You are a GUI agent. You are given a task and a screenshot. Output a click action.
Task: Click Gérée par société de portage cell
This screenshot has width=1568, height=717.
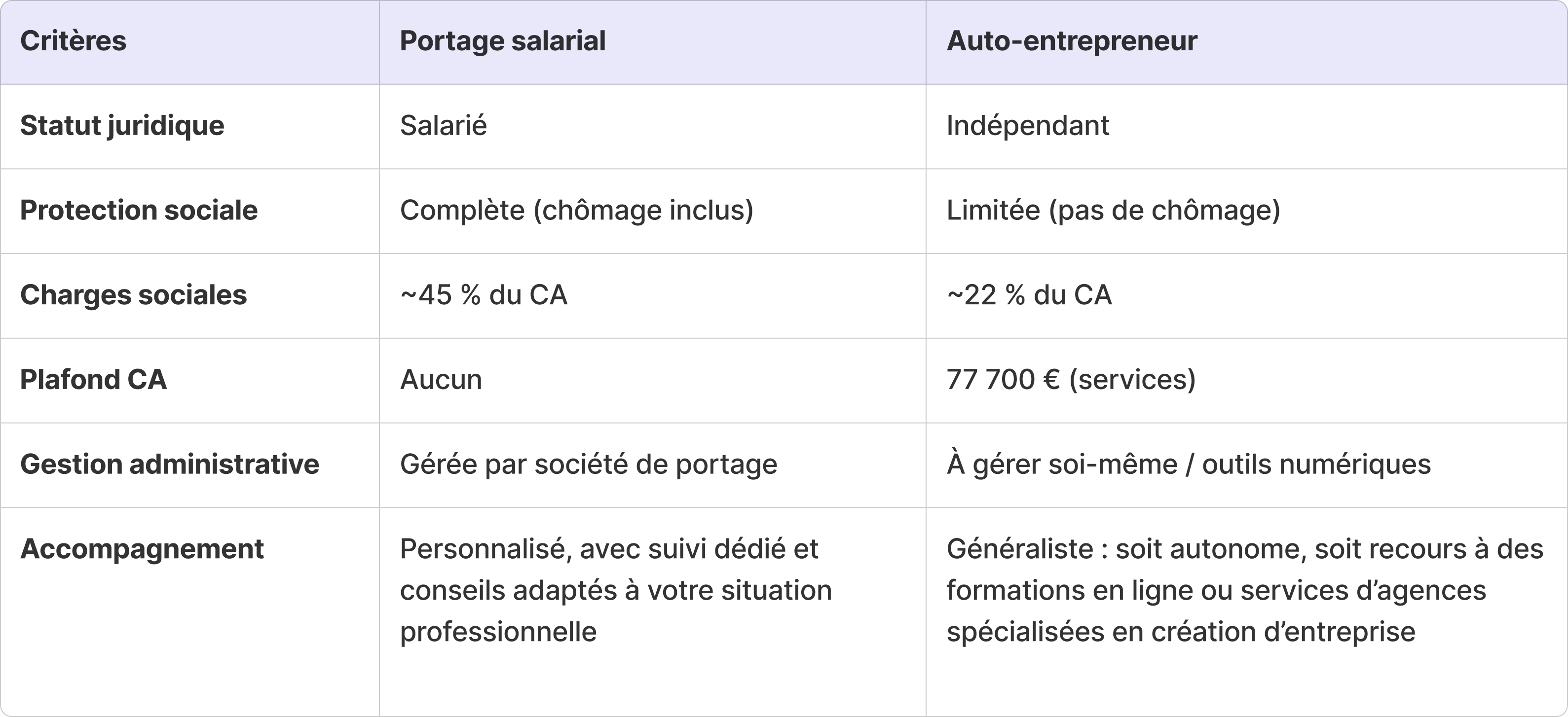[588, 464]
